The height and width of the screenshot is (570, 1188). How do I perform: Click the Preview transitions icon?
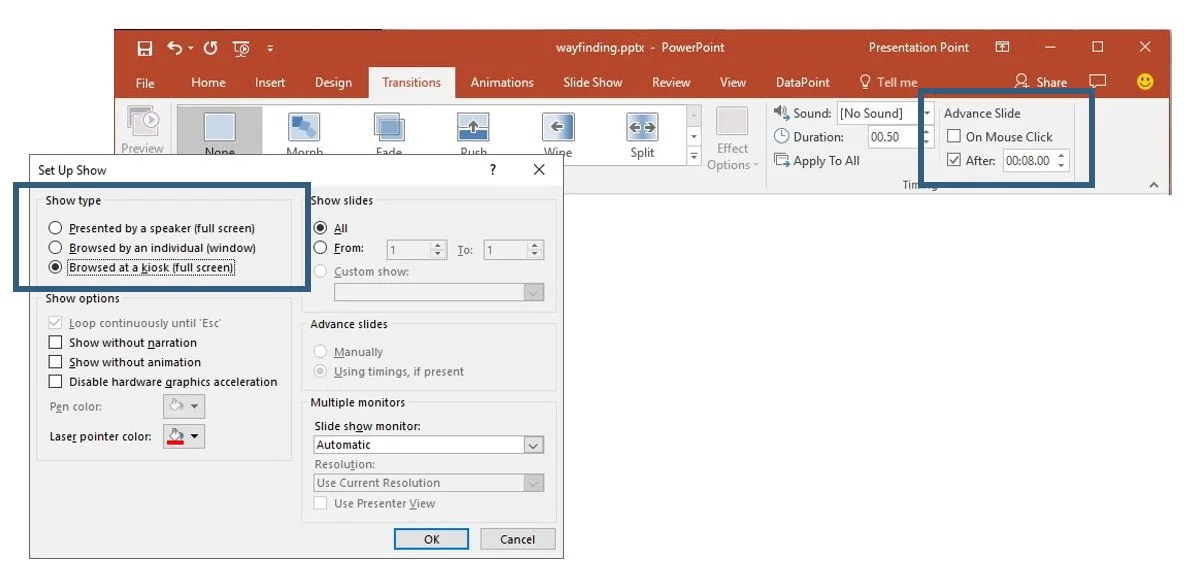click(143, 121)
